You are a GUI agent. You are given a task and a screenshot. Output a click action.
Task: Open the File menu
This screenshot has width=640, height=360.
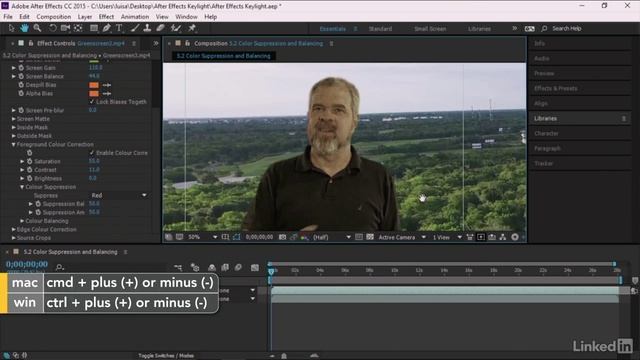tap(8, 17)
